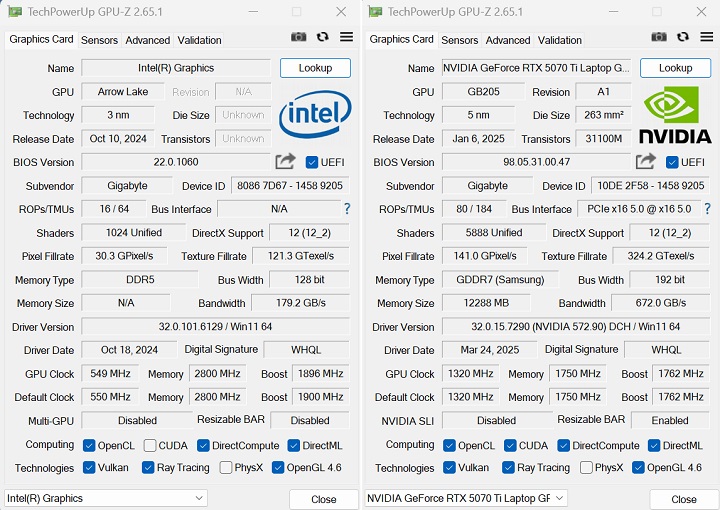Click the Intel logo image

pos(315,114)
